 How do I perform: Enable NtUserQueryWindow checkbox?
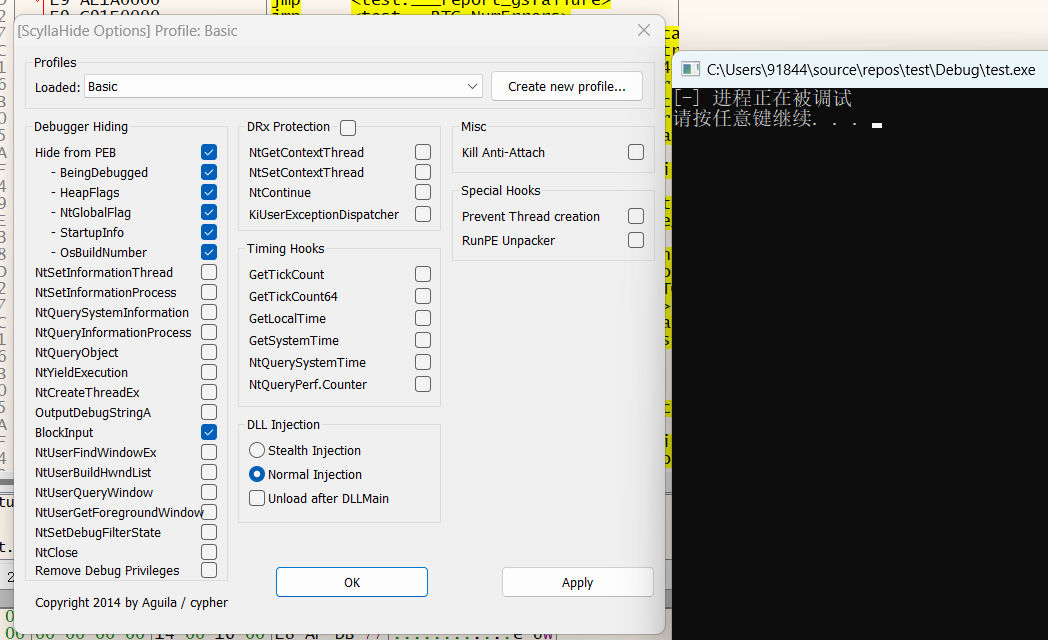[209, 493]
